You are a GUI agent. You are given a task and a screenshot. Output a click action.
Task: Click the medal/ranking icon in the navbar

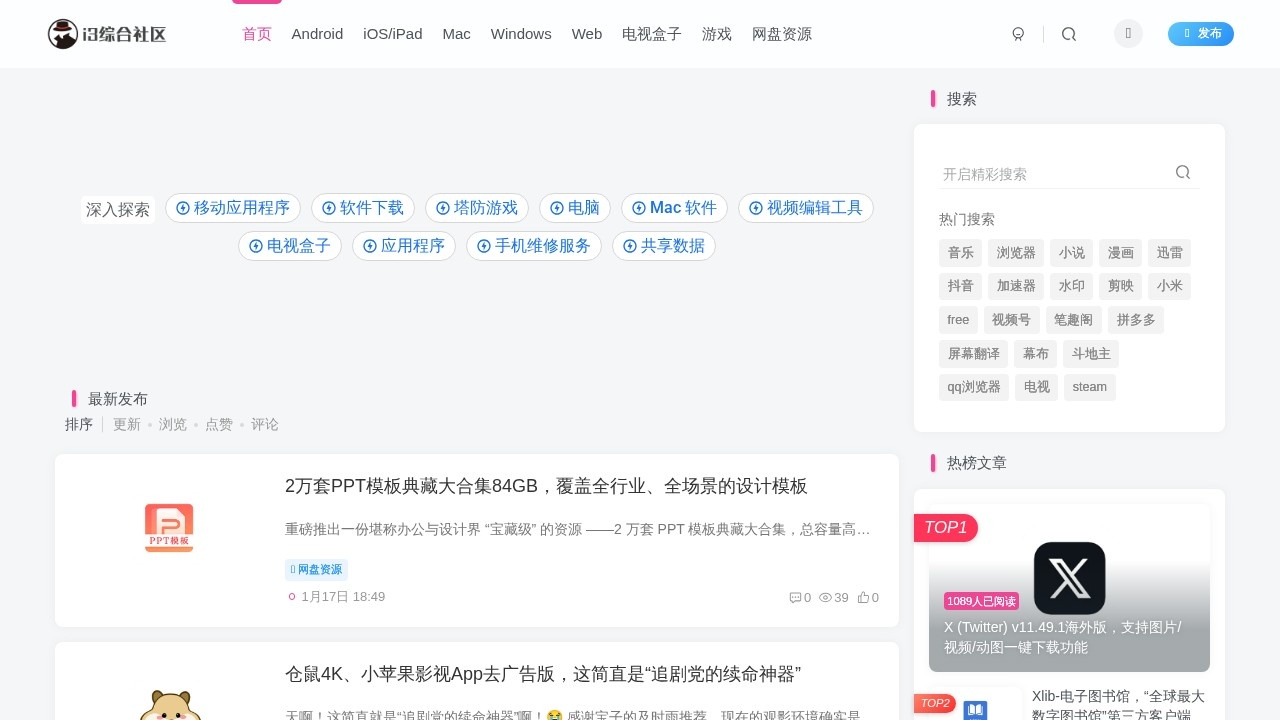click(x=1018, y=33)
